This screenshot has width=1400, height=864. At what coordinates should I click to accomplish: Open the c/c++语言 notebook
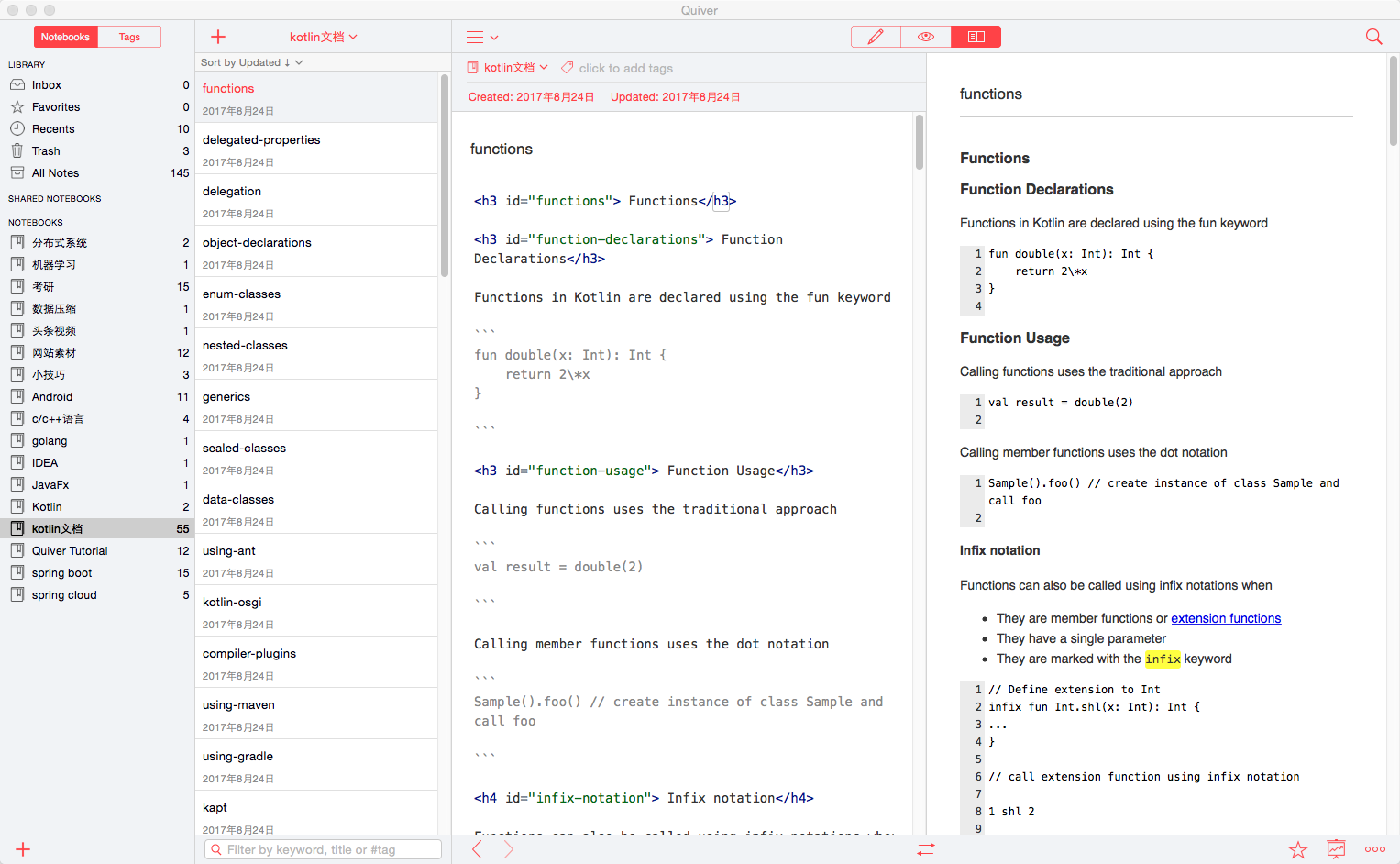tap(97, 419)
